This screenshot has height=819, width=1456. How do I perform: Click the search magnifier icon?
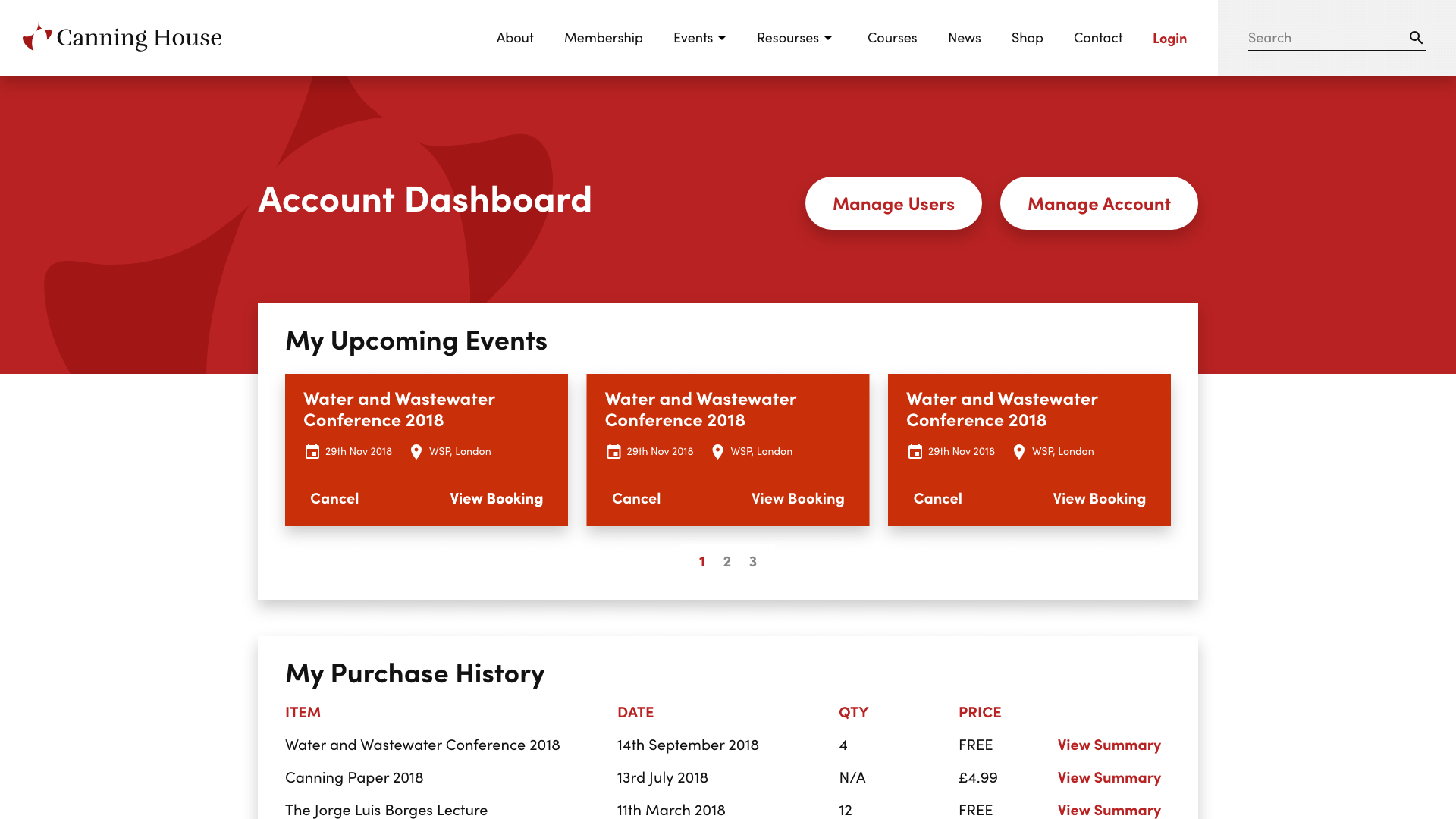(1416, 37)
